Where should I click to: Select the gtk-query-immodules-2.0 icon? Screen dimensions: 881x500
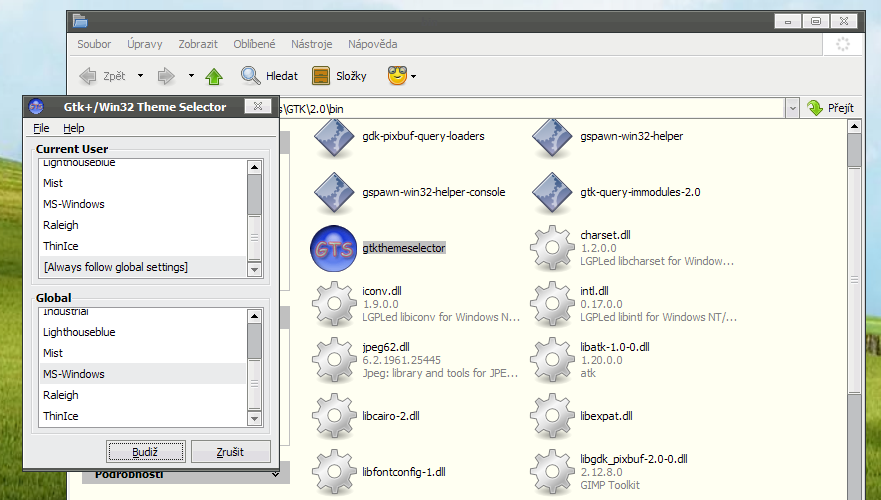[552, 193]
